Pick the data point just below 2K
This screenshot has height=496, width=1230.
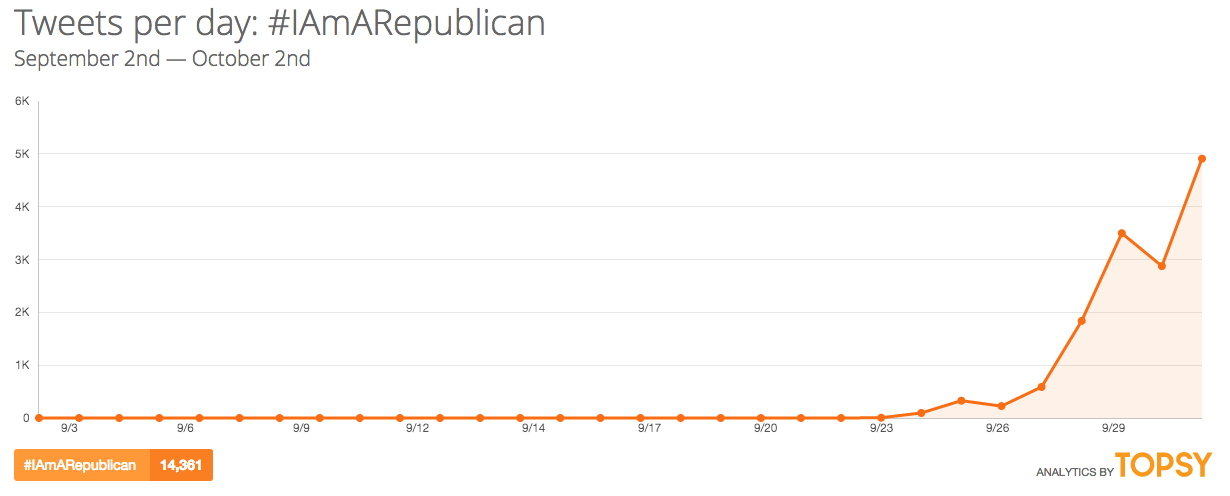(x=1082, y=321)
